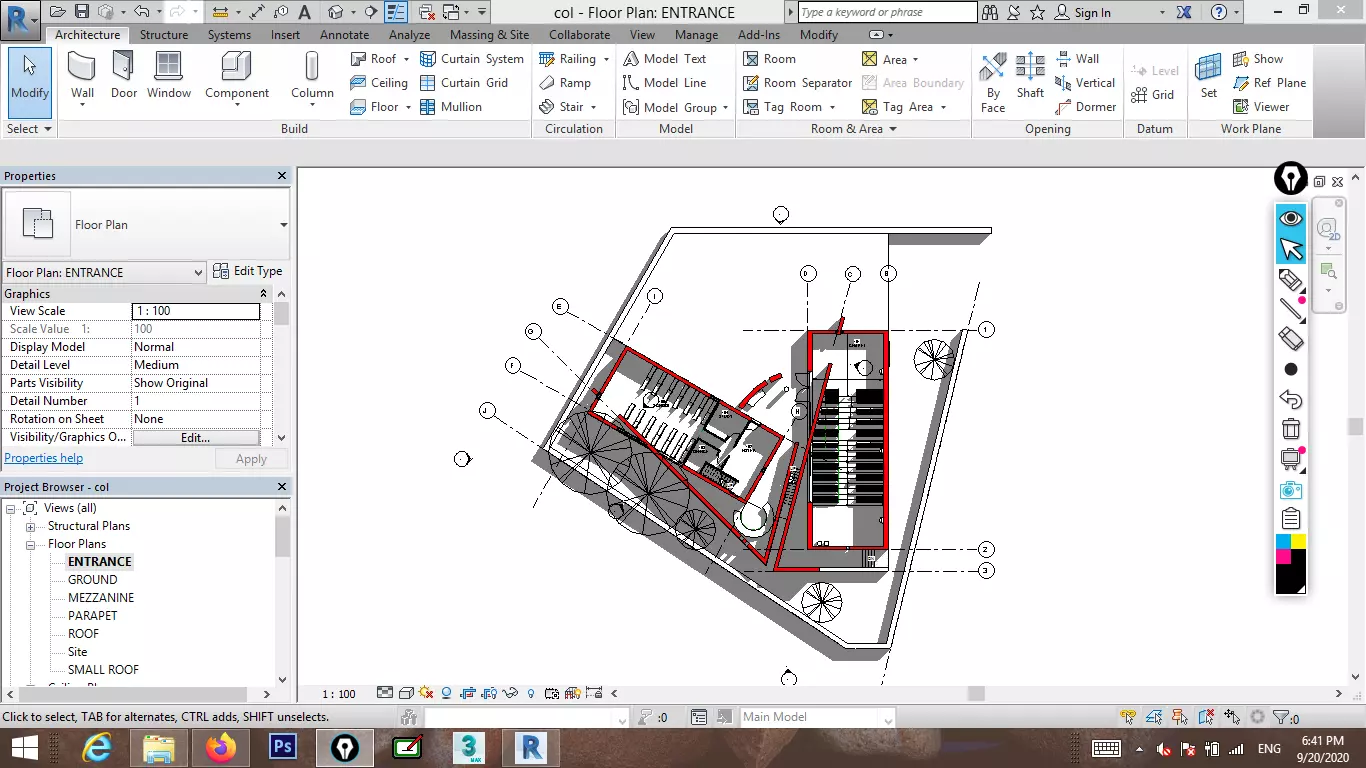This screenshot has height=768, width=1366.
Task: Click the Open icon in Quick Access toolbar
Action: pos(57,12)
